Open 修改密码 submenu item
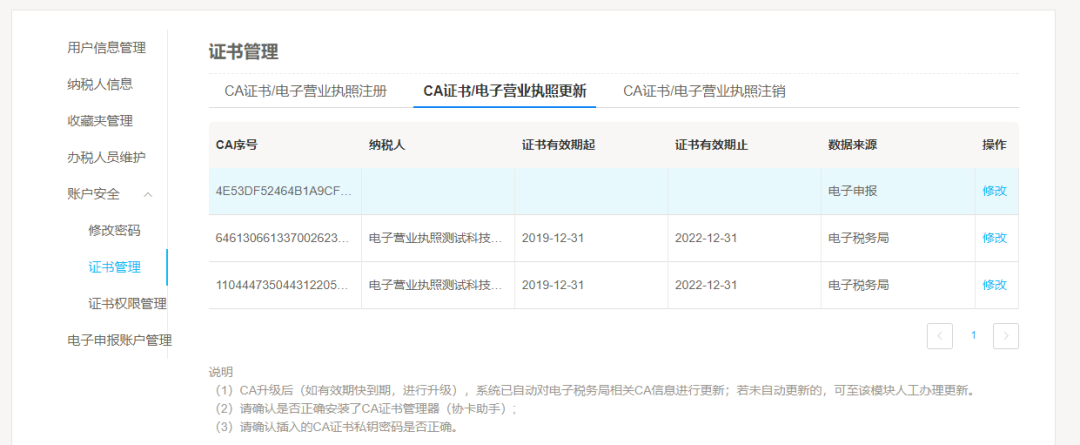 click(x=114, y=231)
